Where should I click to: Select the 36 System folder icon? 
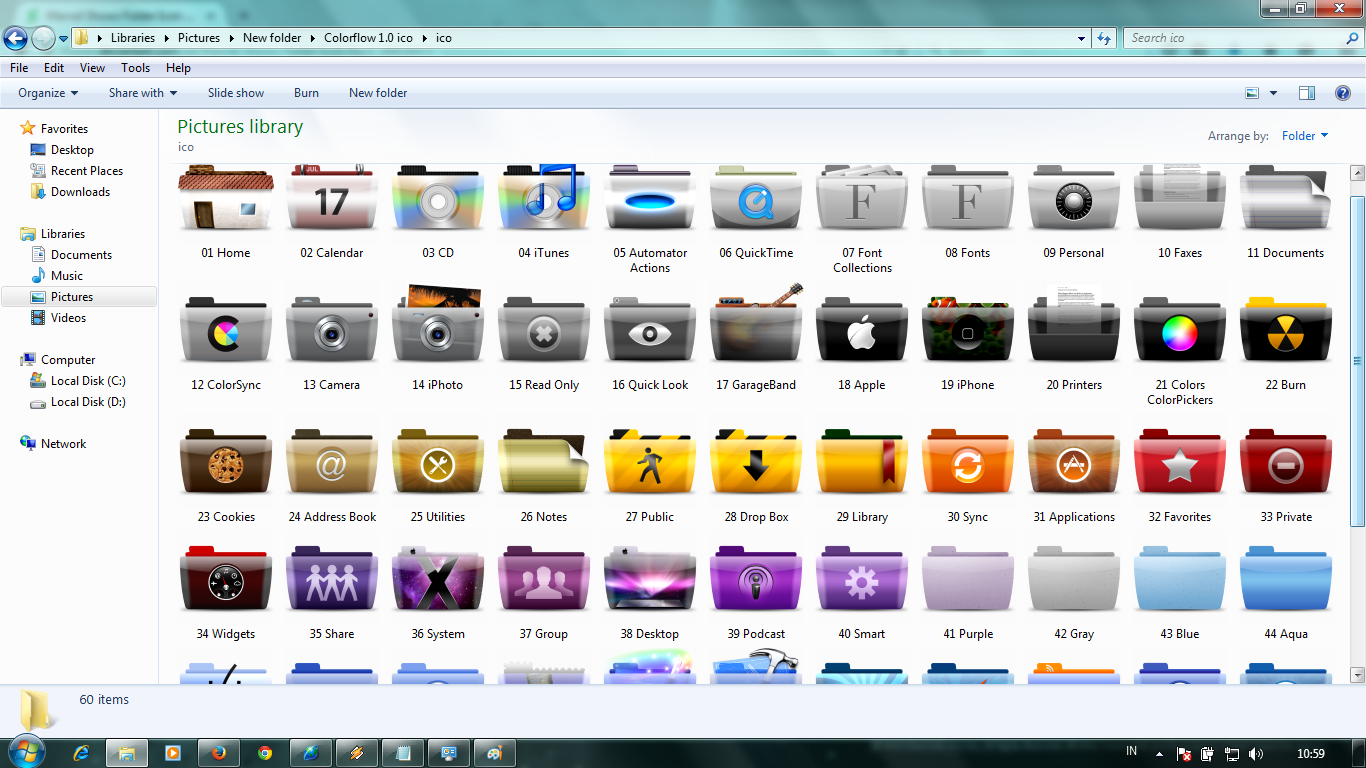[438, 580]
